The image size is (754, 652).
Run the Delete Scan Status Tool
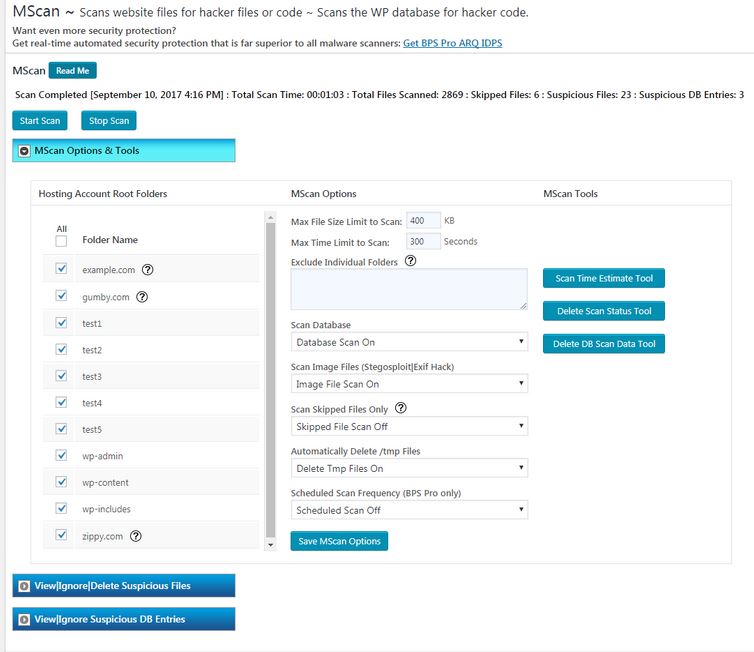(604, 311)
